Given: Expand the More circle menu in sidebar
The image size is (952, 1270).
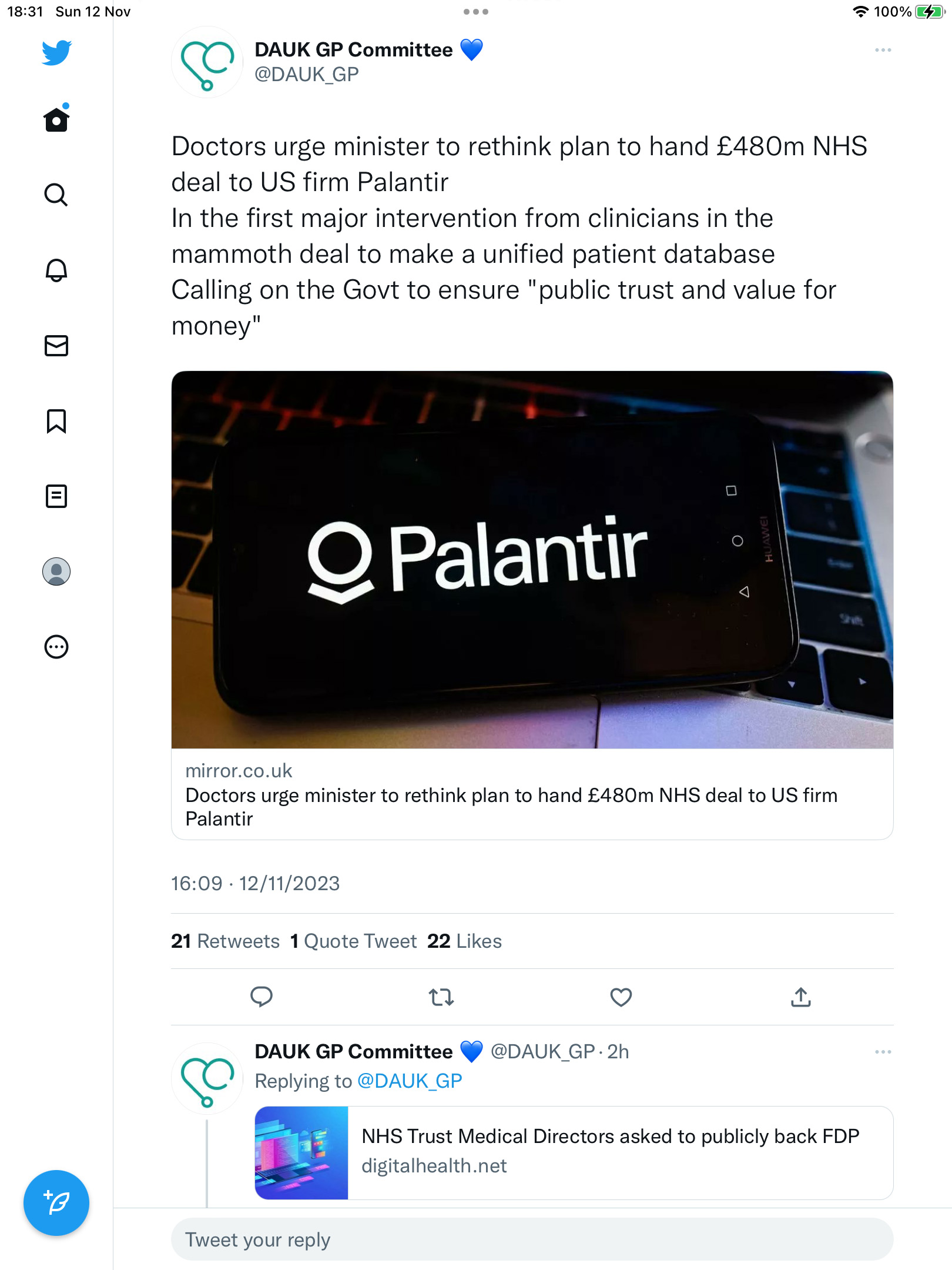Looking at the screenshot, I should [56, 647].
